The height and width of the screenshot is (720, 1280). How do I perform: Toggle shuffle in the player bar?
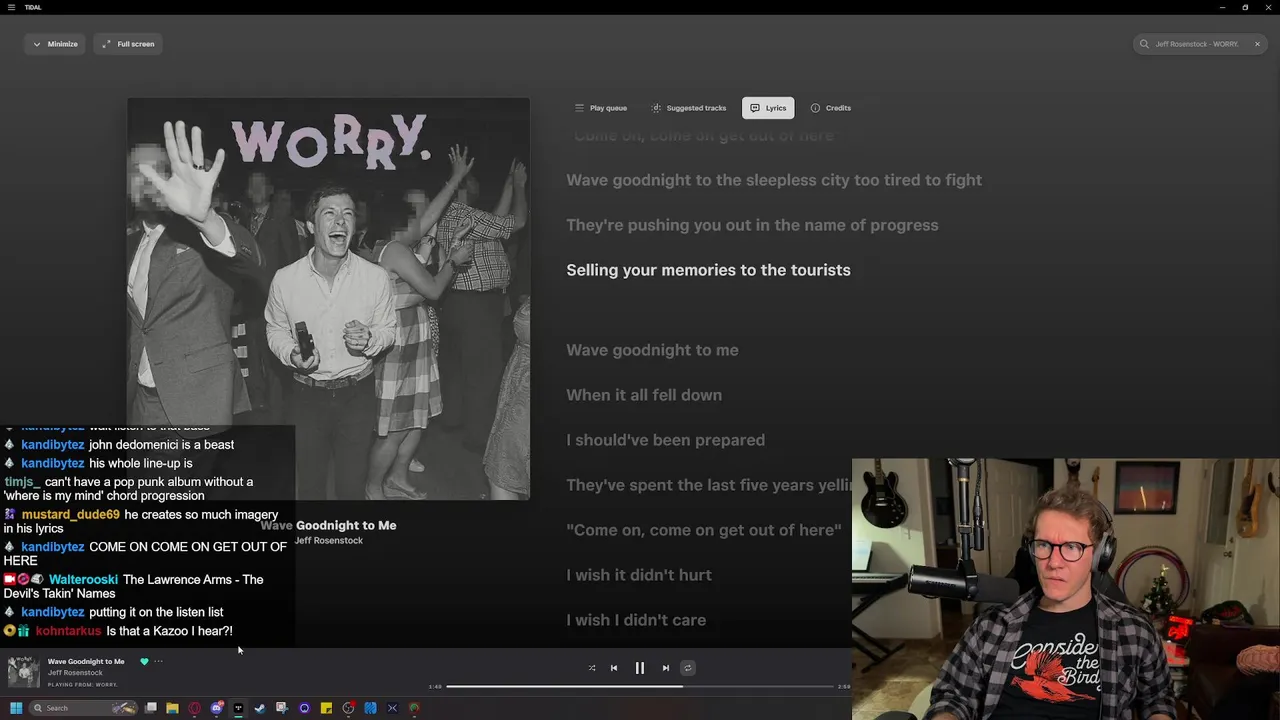(592, 668)
